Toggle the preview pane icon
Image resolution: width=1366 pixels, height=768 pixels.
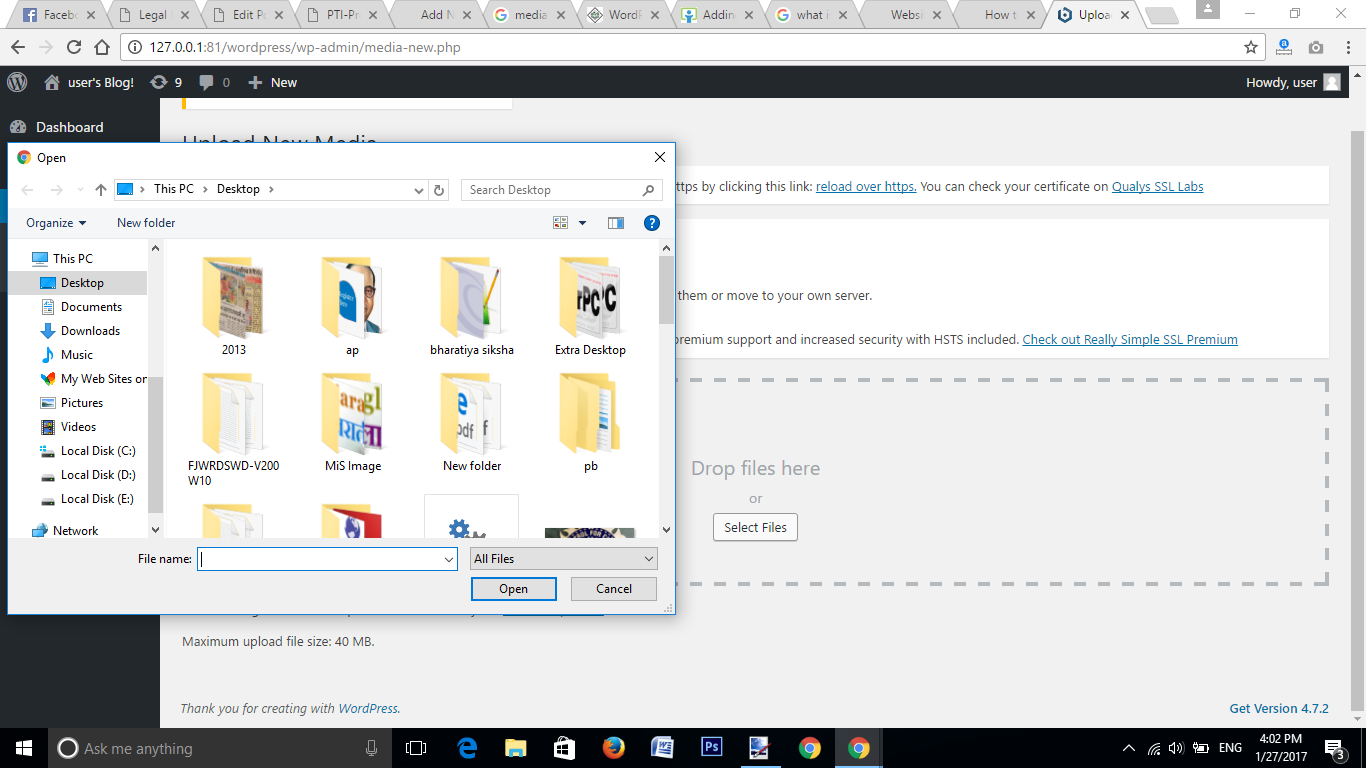click(x=616, y=223)
